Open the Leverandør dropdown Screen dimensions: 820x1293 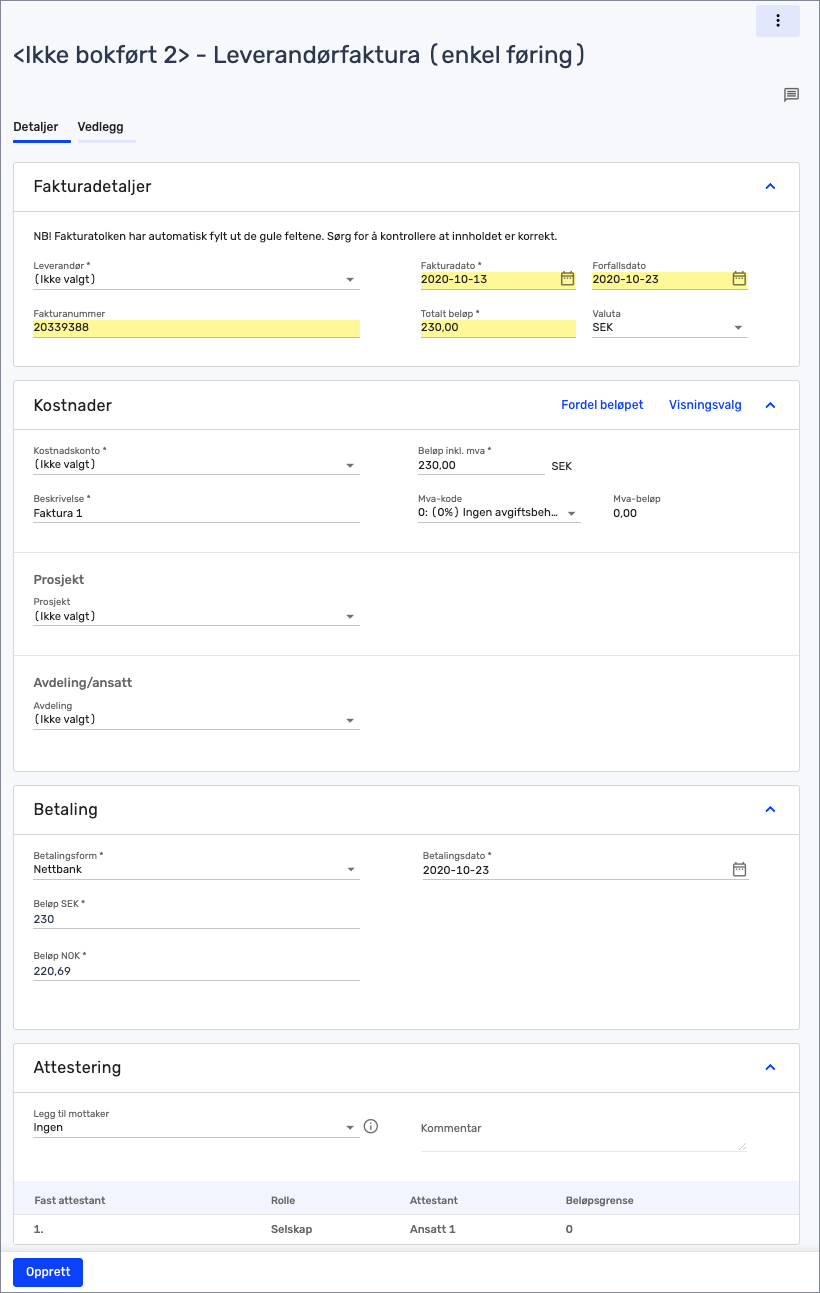(196, 280)
